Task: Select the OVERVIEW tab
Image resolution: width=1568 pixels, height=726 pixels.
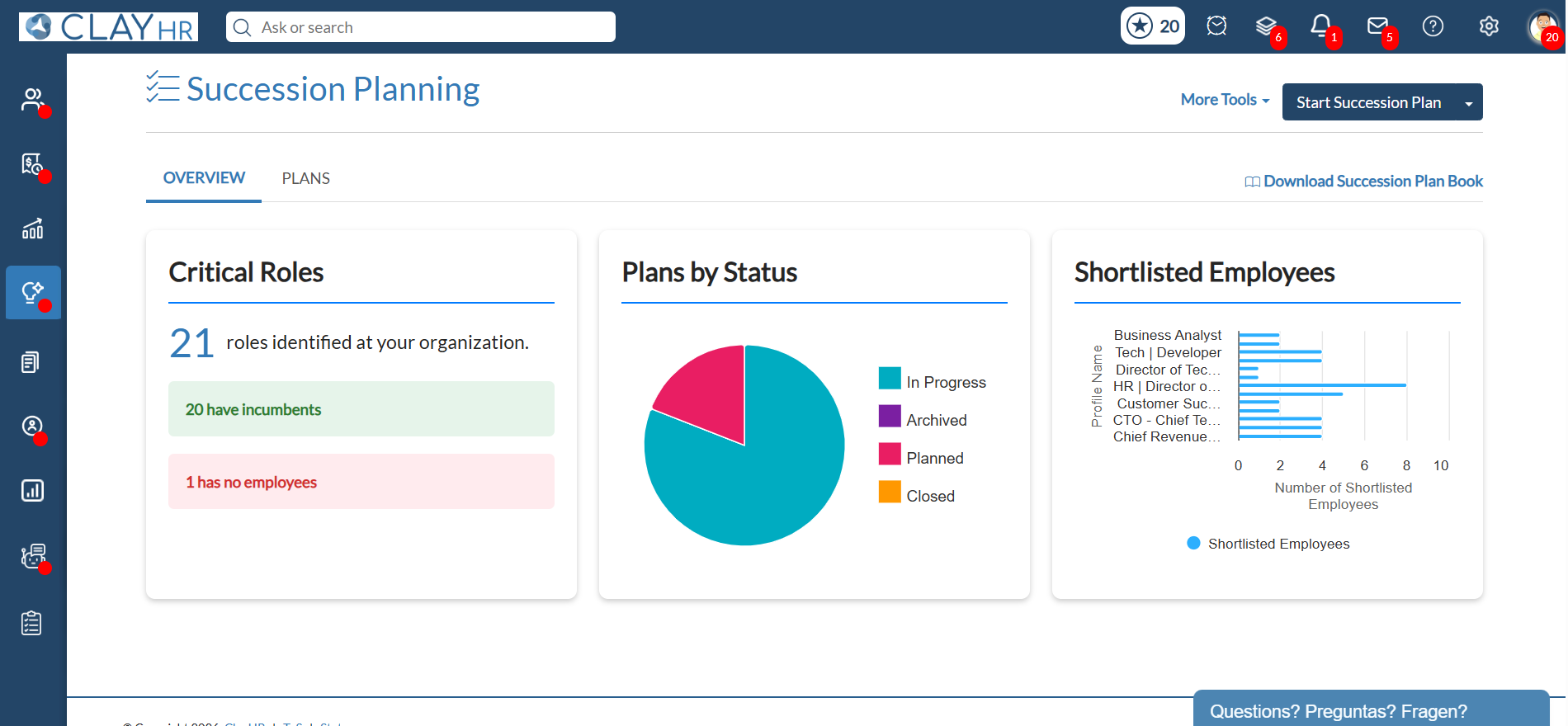Action: tap(204, 178)
